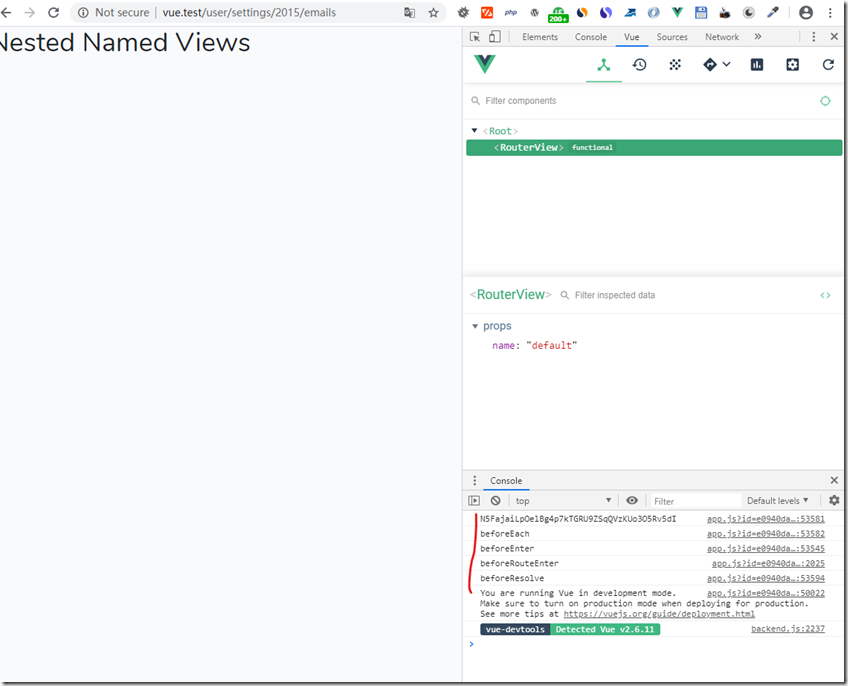Open source link for beforeResolve log
The image size is (848, 686).
click(766, 578)
